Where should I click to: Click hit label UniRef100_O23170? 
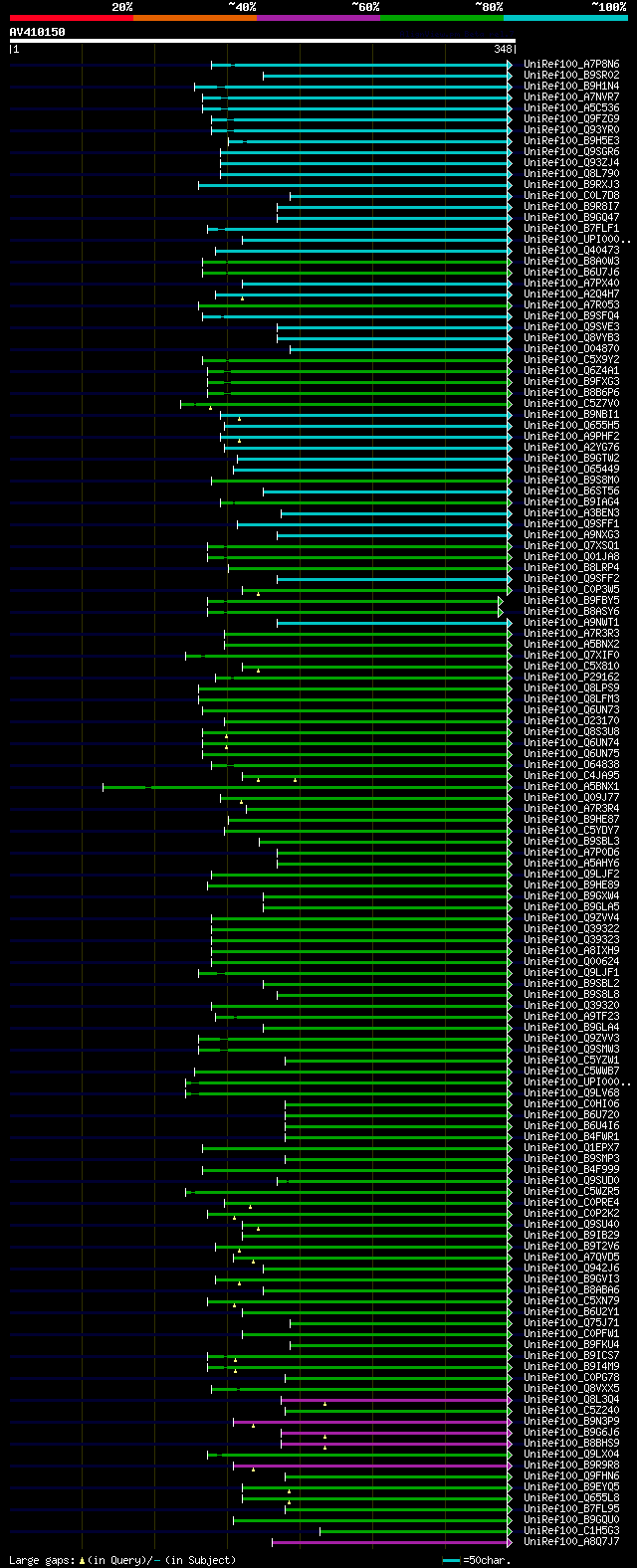click(x=571, y=721)
